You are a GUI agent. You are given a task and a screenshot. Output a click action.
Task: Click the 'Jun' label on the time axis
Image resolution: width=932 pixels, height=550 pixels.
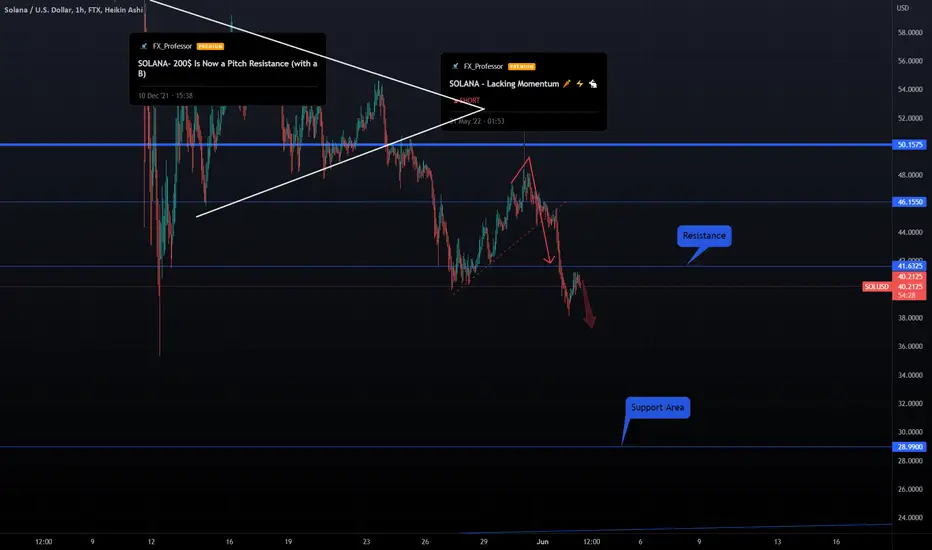[x=542, y=542]
